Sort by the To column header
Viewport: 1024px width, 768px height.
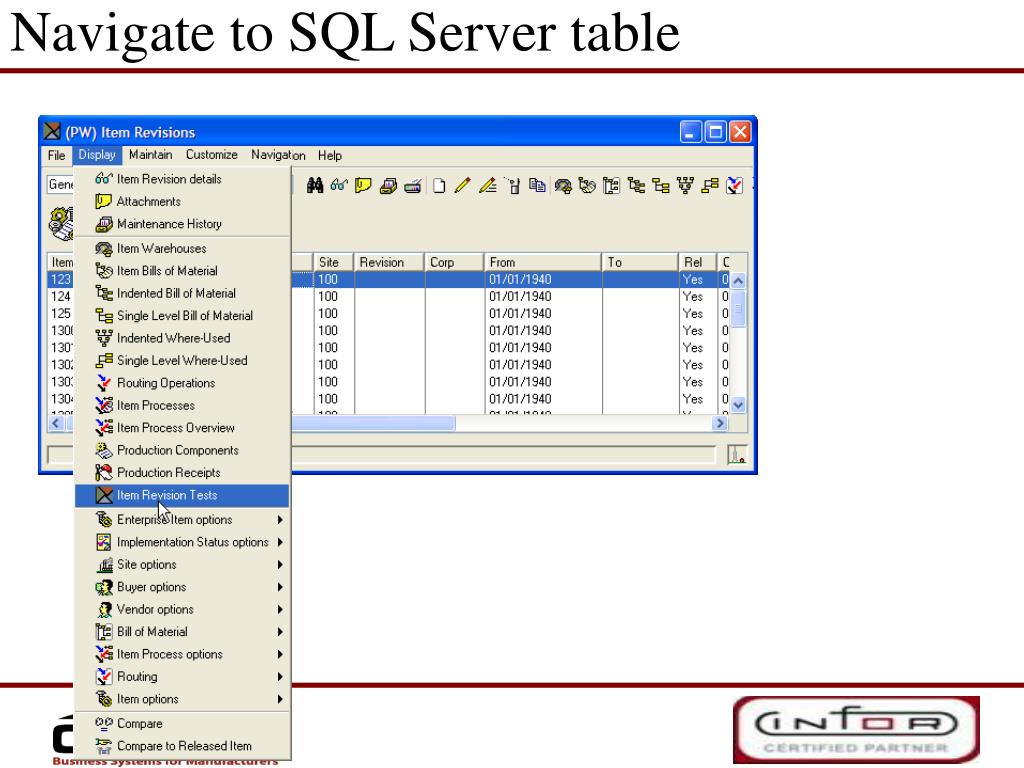[641, 262]
